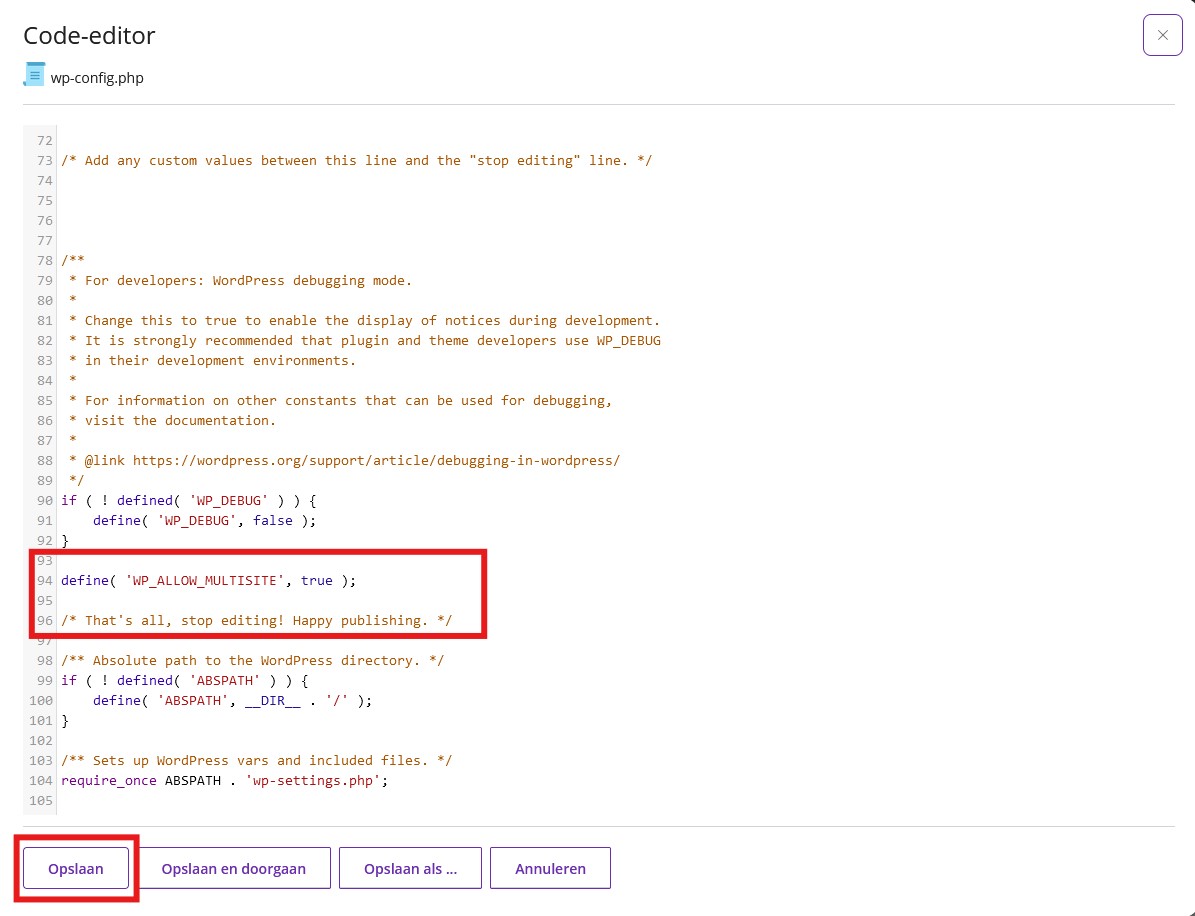
Task: Click the wp-config.php file icon
Action: pos(34,76)
